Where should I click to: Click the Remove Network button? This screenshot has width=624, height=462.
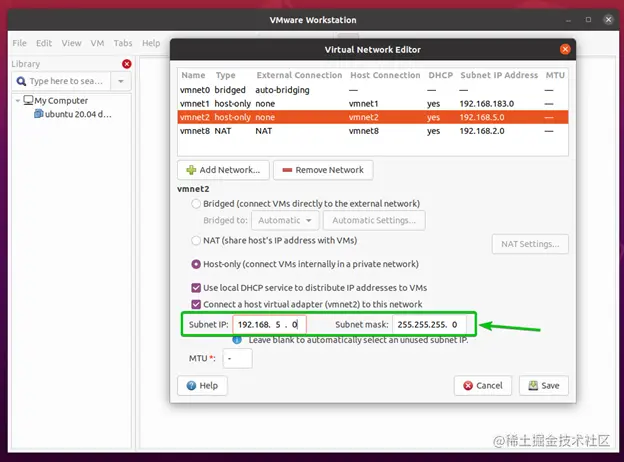click(323, 170)
